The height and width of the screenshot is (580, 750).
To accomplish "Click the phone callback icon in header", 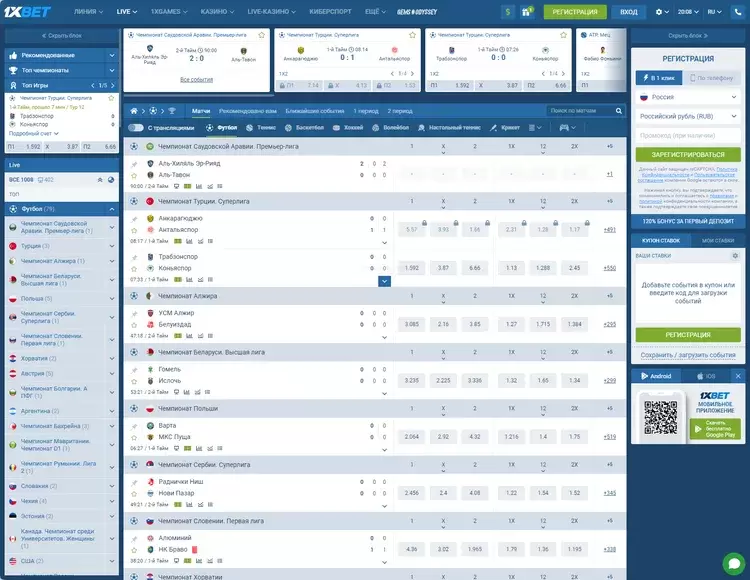I will [738, 12].
